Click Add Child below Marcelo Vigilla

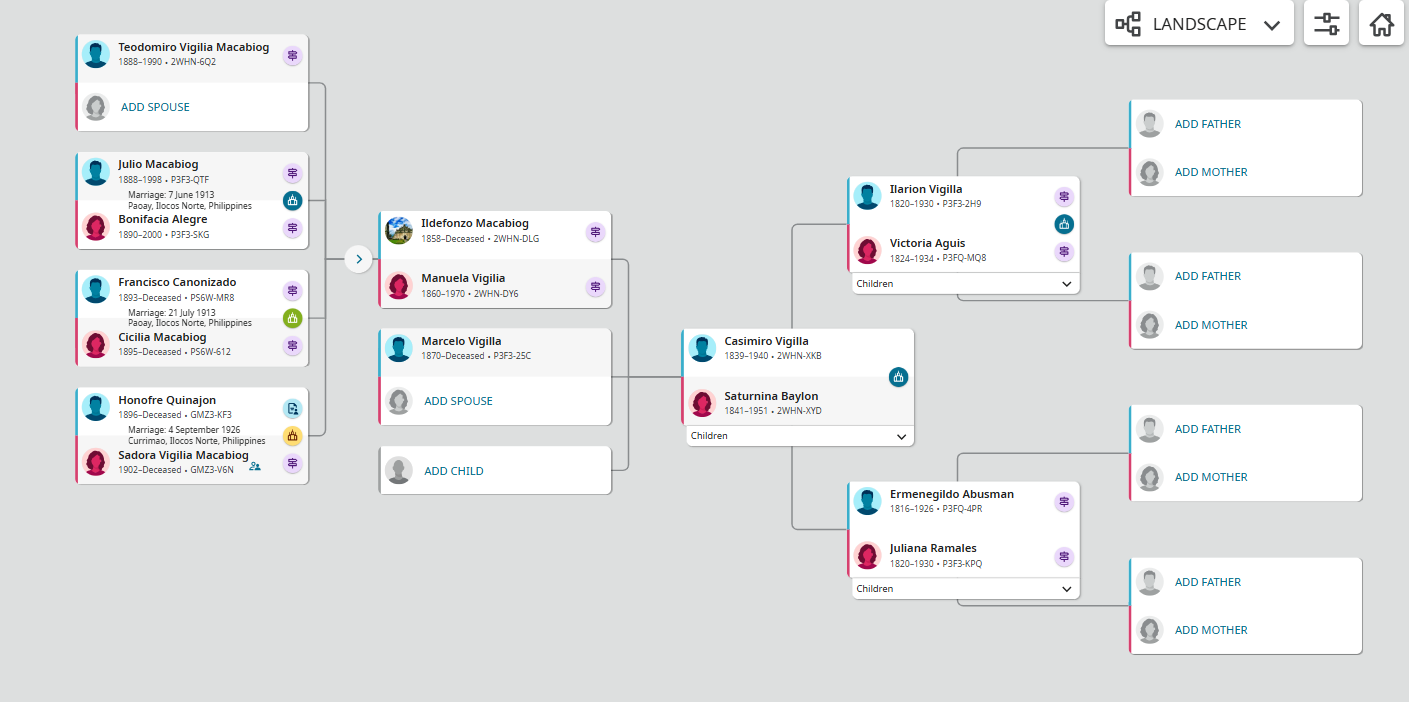pos(453,471)
